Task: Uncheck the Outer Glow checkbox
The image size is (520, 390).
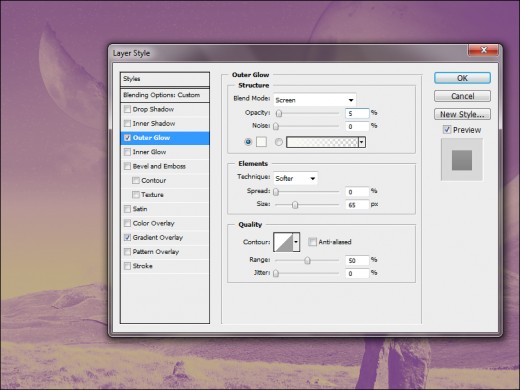Action: click(x=127, y=138)
